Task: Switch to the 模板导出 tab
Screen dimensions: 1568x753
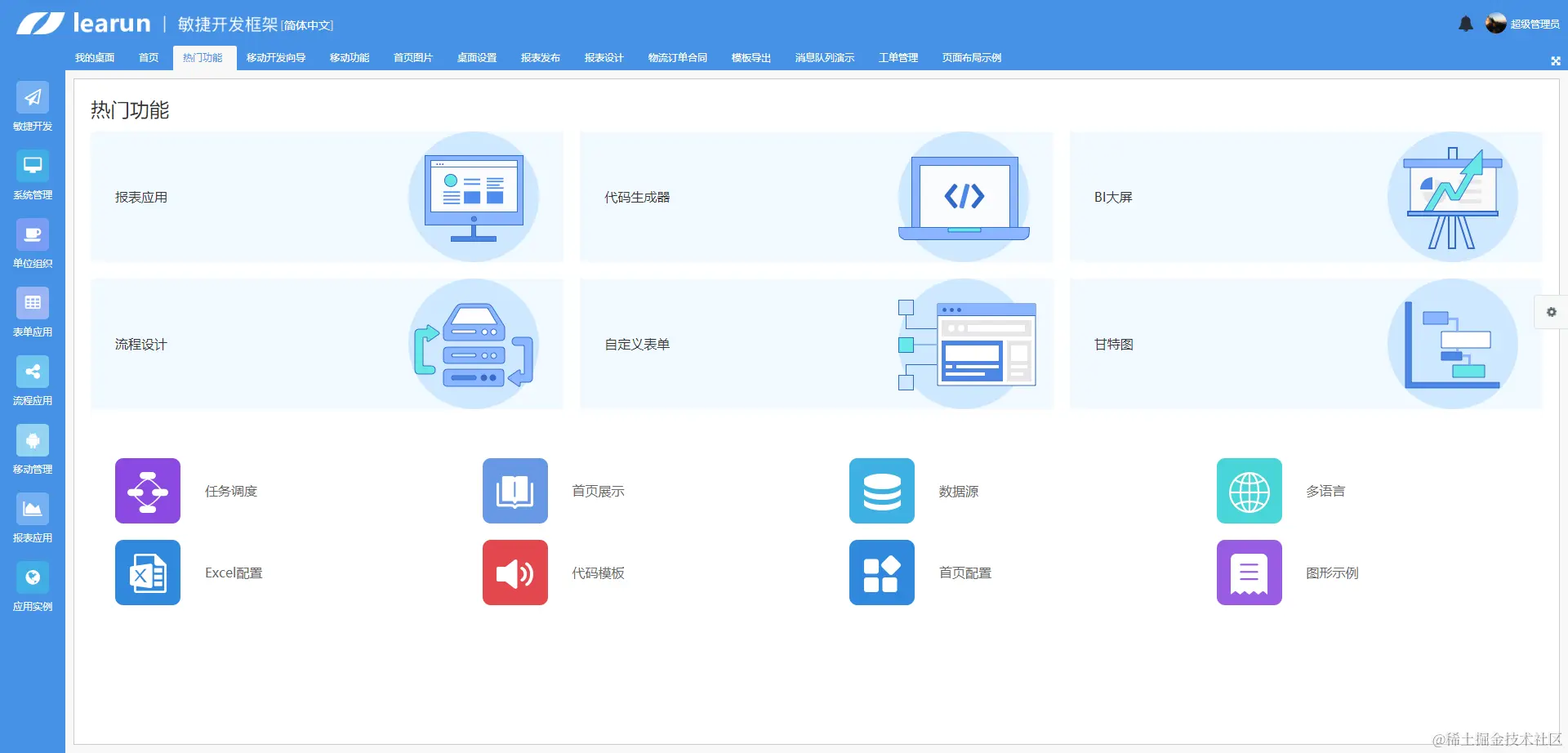Action: click(751, 58)
